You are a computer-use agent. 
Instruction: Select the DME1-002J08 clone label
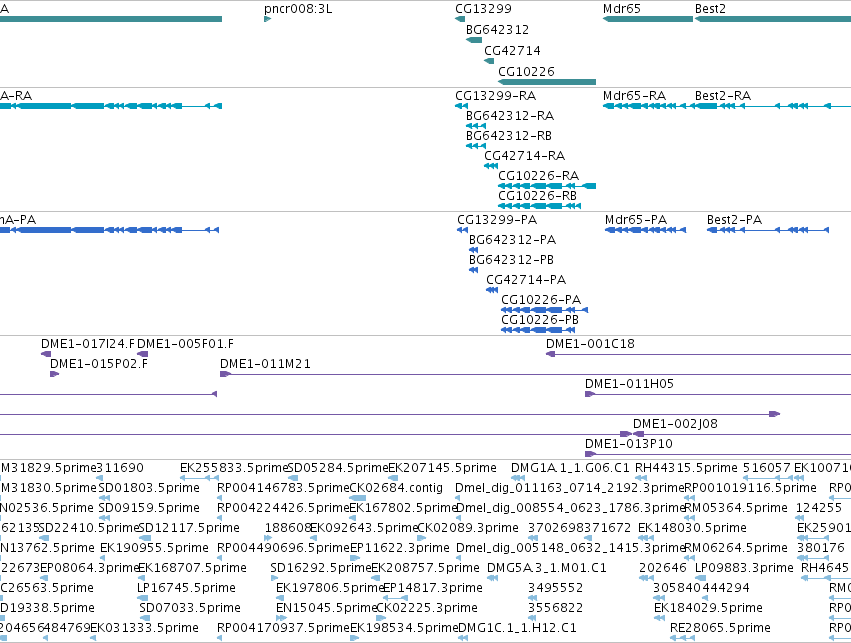675,425
